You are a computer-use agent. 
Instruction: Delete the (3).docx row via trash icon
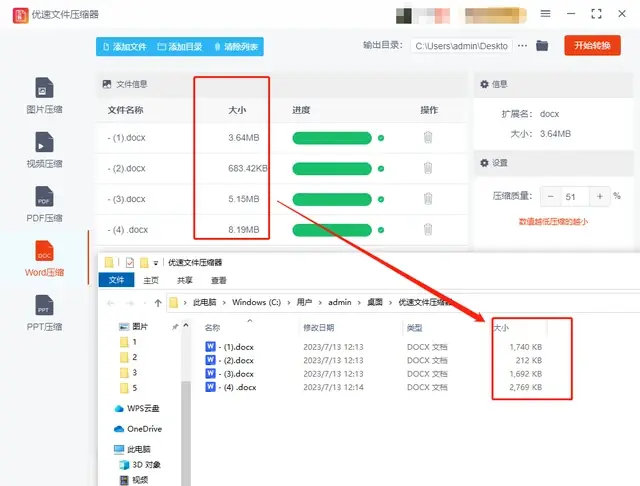coord(428,199)
